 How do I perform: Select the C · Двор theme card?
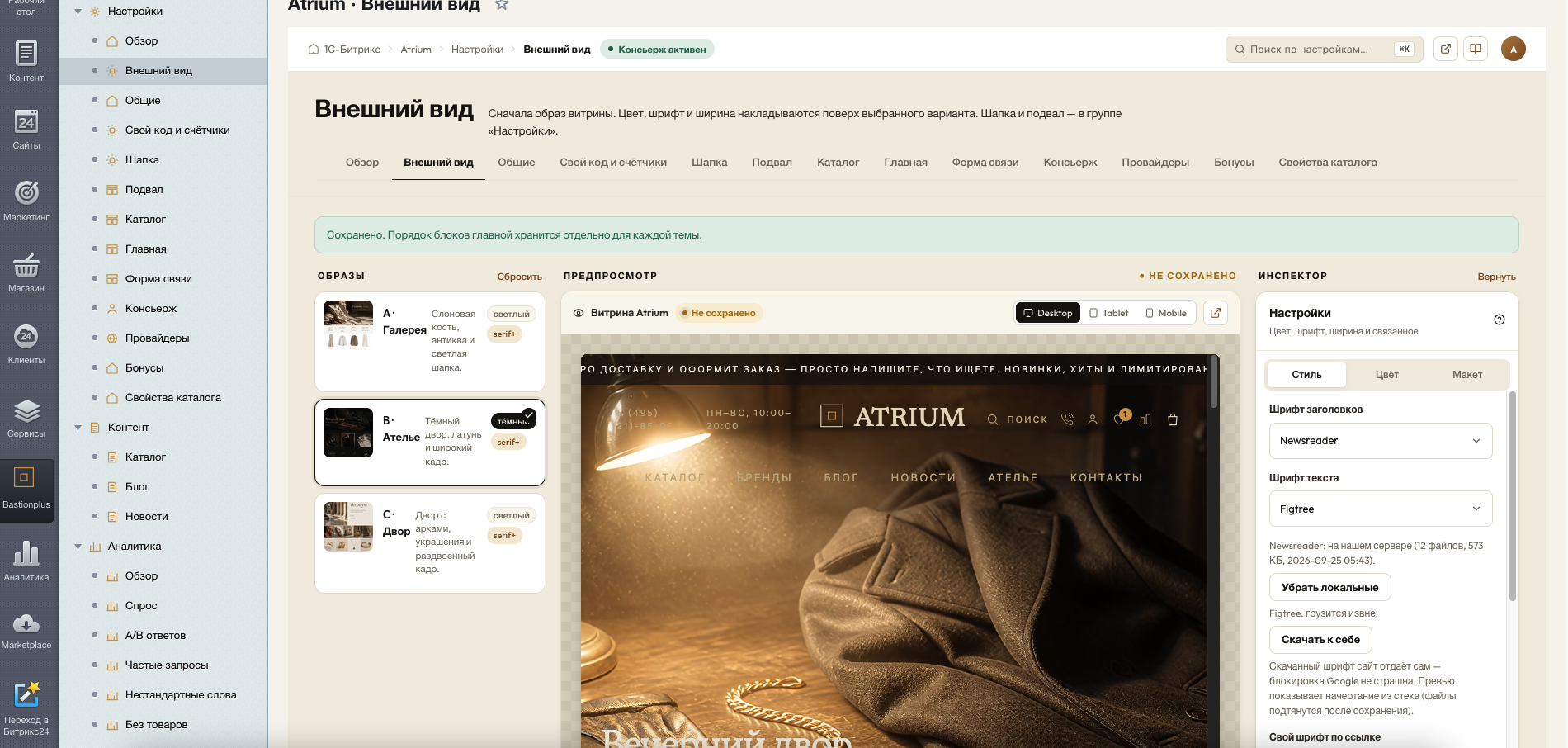click(x=430, y=543)
